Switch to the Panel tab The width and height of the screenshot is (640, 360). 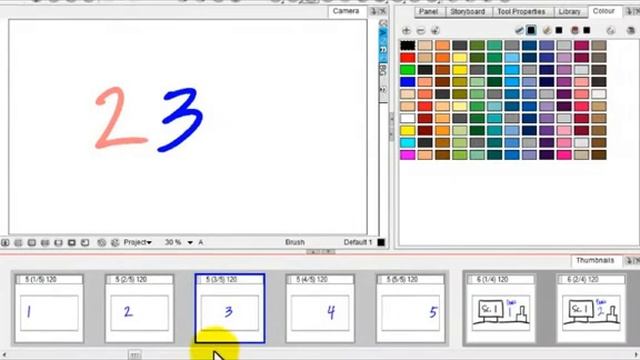coord(429,12)
